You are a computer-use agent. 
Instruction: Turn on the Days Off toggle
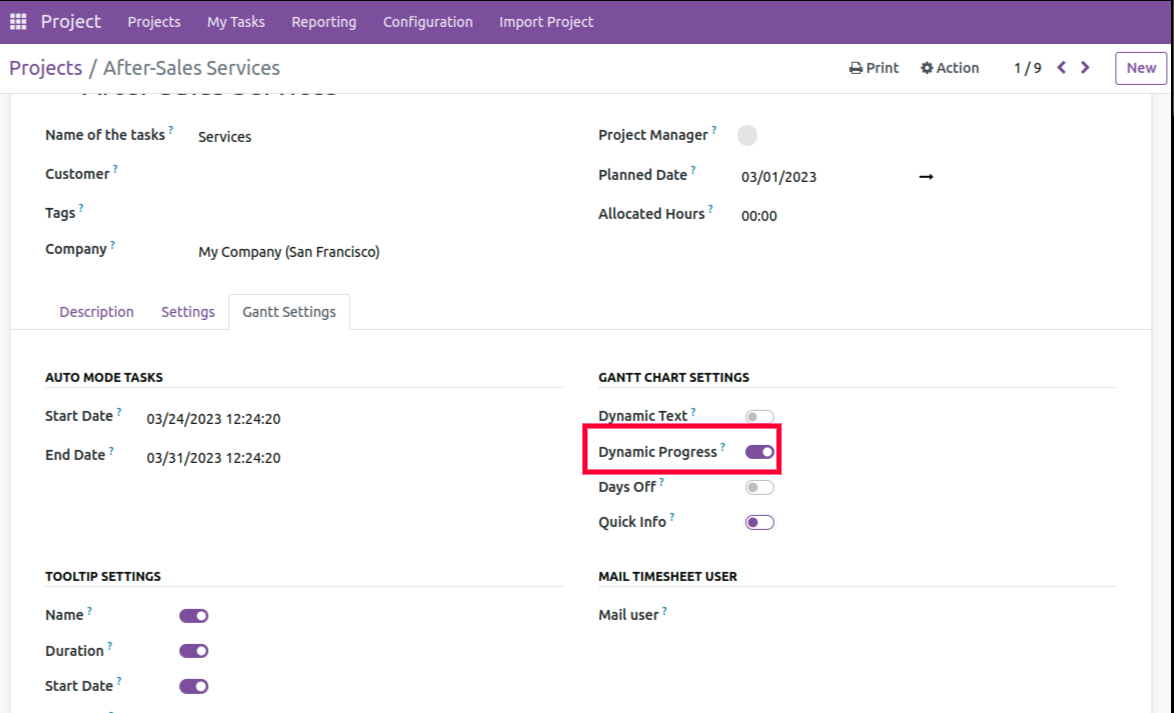click(x=759, y=488)
